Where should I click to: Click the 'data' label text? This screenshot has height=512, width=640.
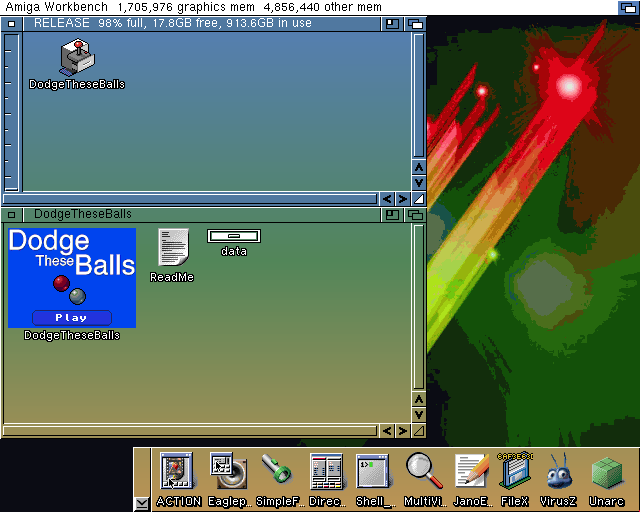pos(234,251)
